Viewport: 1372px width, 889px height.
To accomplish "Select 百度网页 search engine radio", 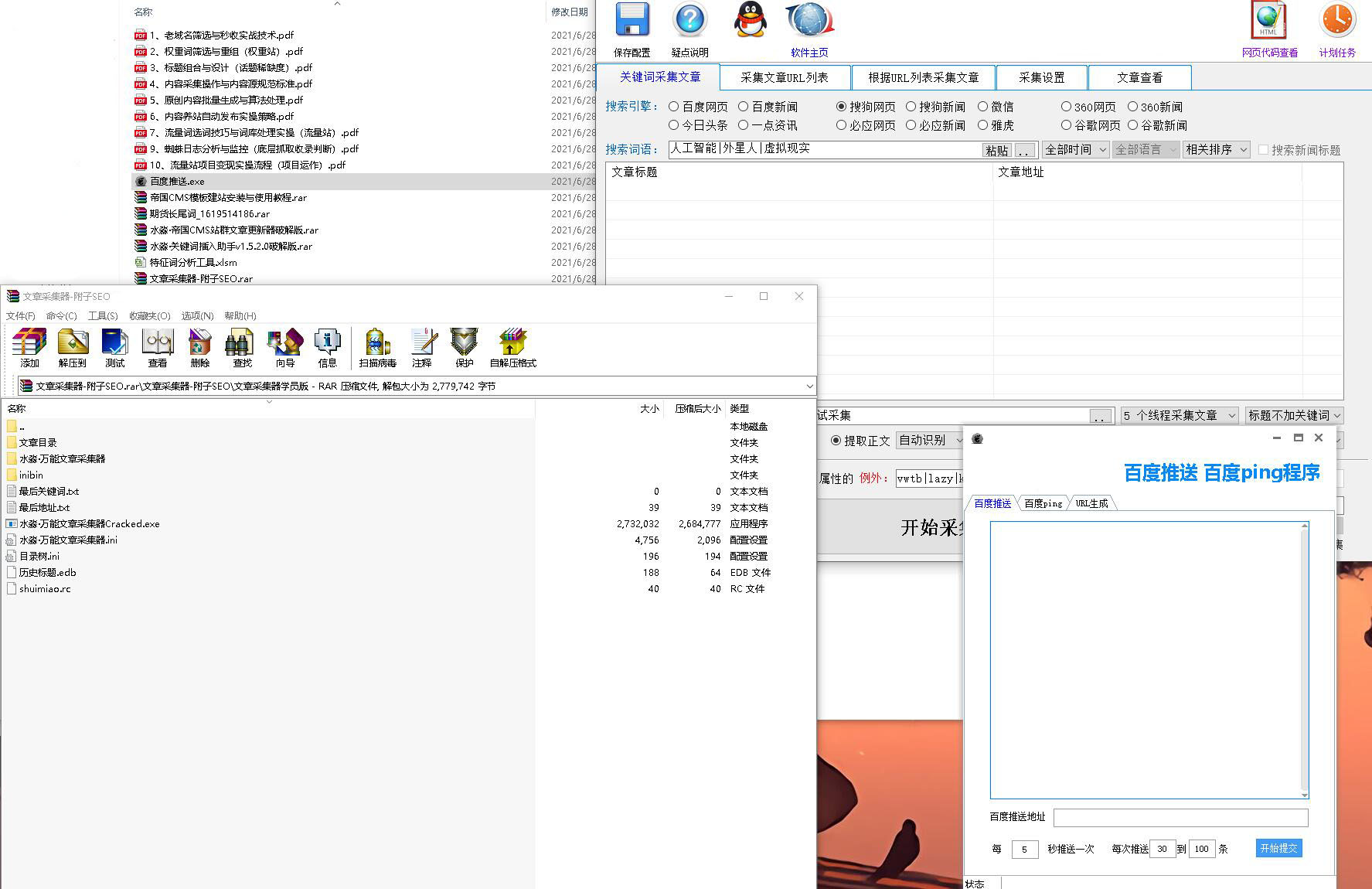I will (674, 107).
